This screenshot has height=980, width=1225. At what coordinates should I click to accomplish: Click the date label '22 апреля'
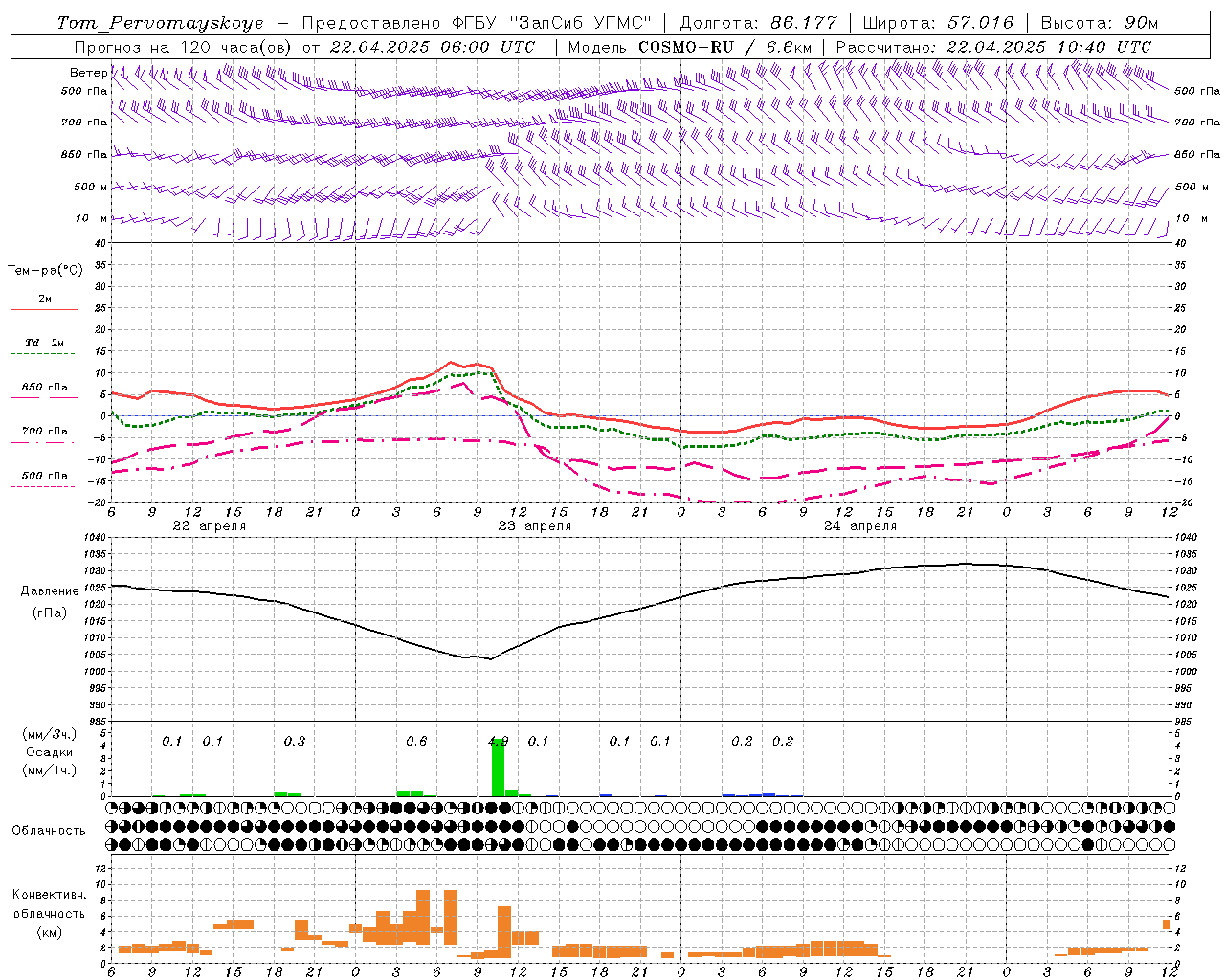click(209, 526)
